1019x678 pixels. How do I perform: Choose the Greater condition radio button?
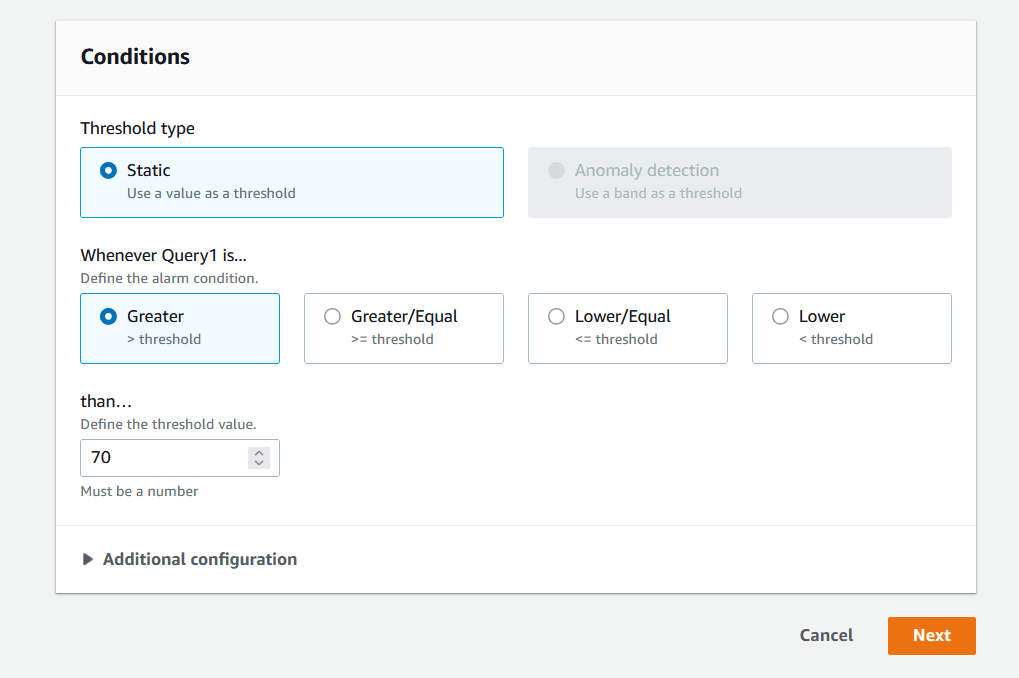(109, 317)
